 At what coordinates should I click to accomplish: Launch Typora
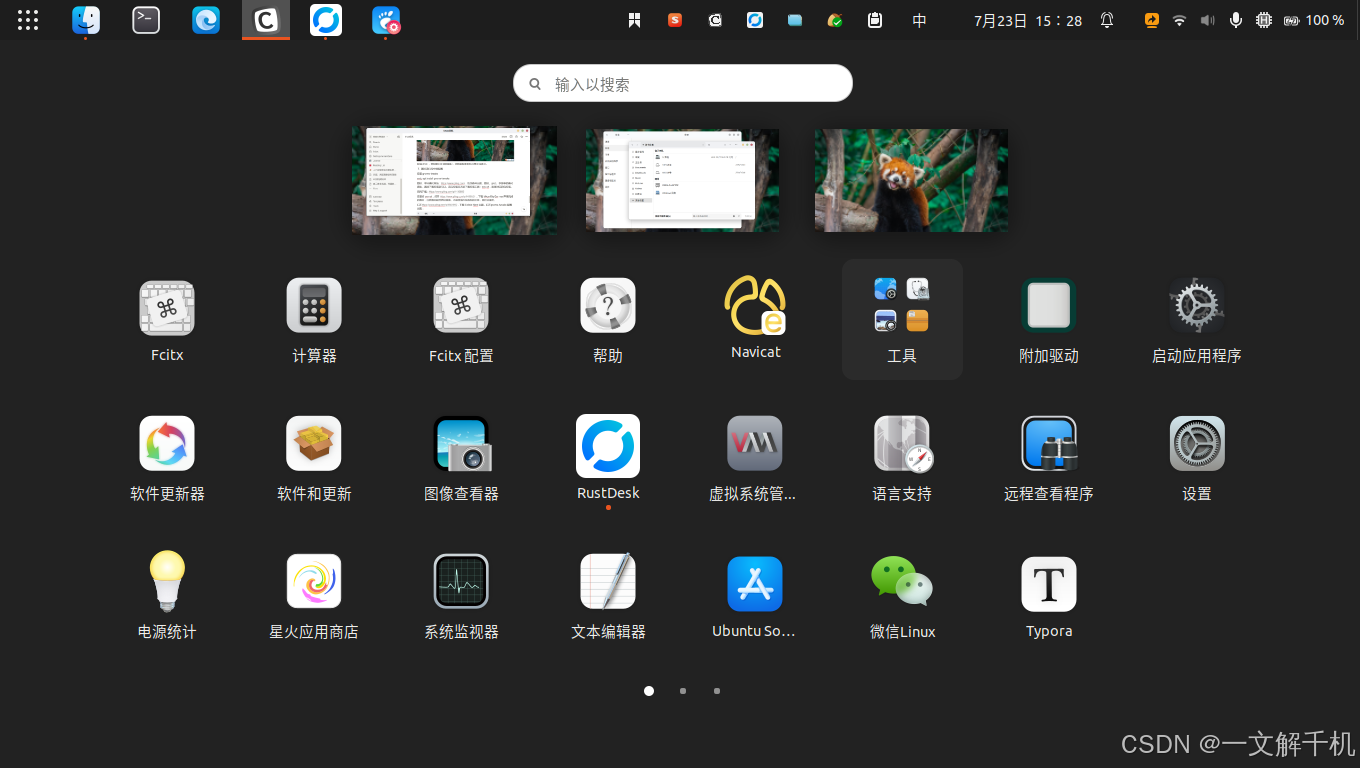[1049, 583]
